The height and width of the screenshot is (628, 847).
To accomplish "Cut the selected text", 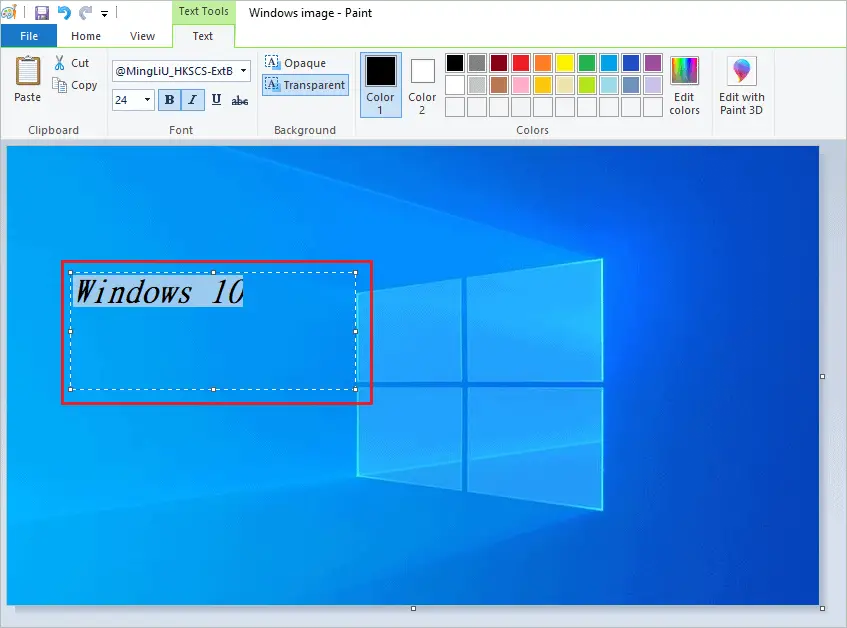I will point(71,63).
